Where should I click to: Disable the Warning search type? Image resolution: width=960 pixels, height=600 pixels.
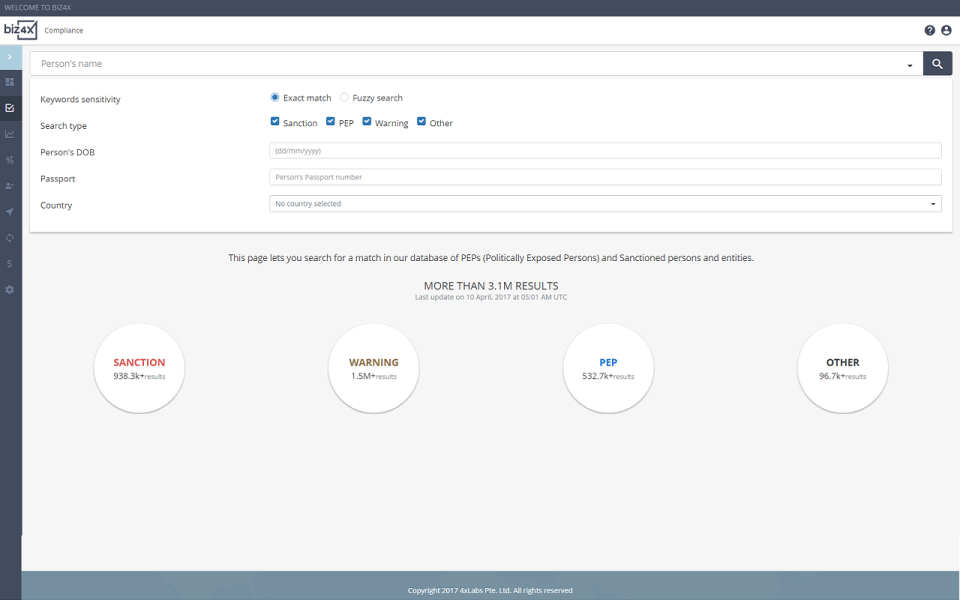[365, 121]
